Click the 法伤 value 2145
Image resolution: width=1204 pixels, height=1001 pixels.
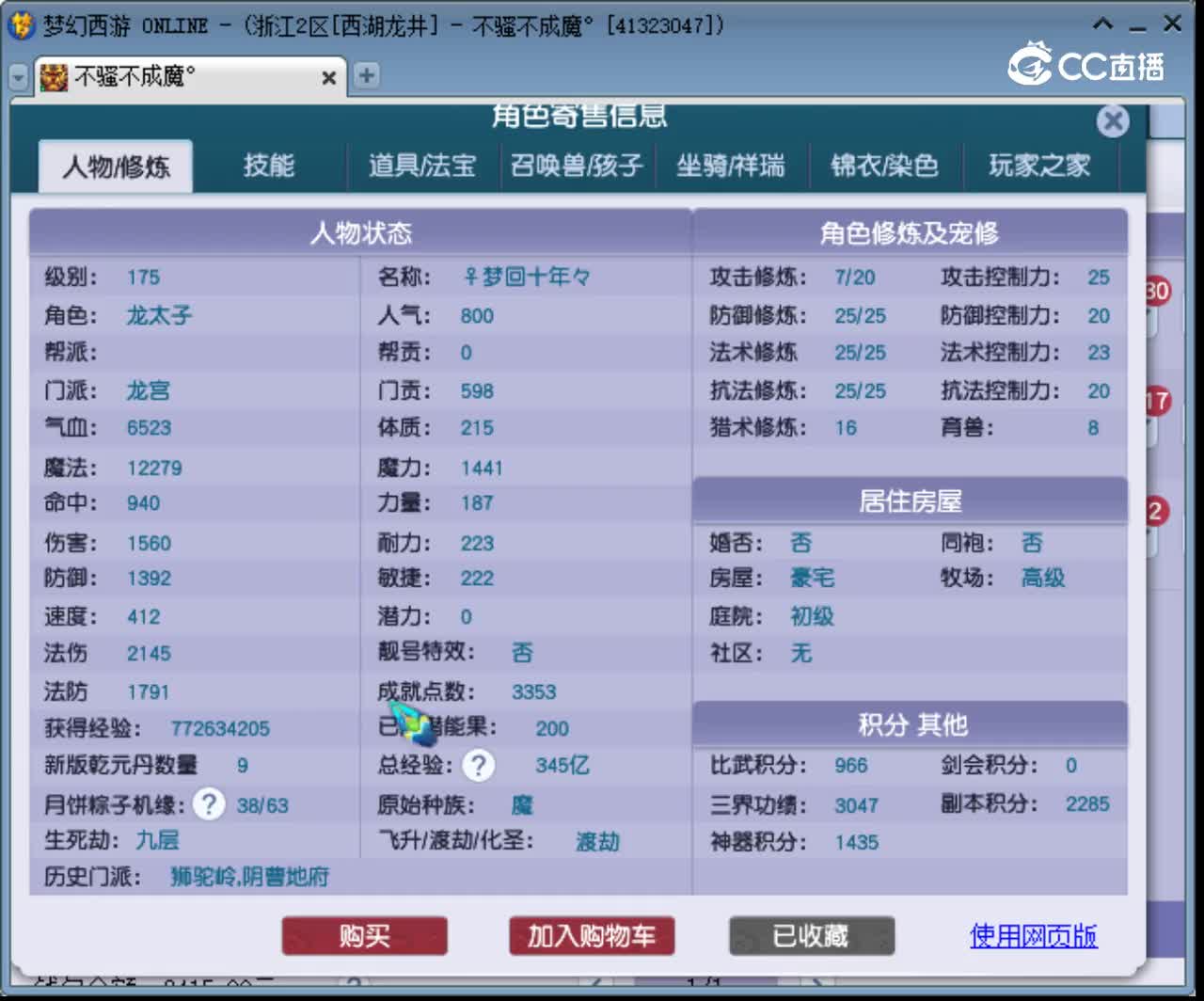point(149,653)
